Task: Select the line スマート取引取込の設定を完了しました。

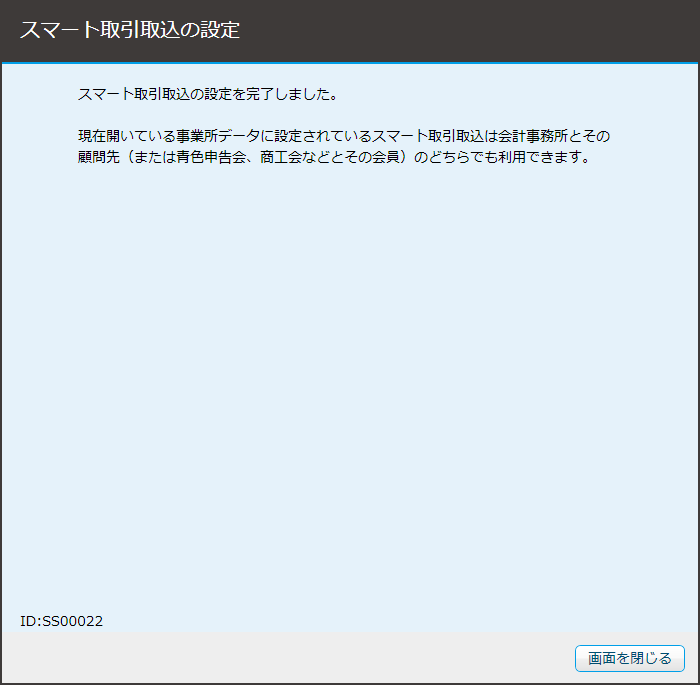Action: 208,94
